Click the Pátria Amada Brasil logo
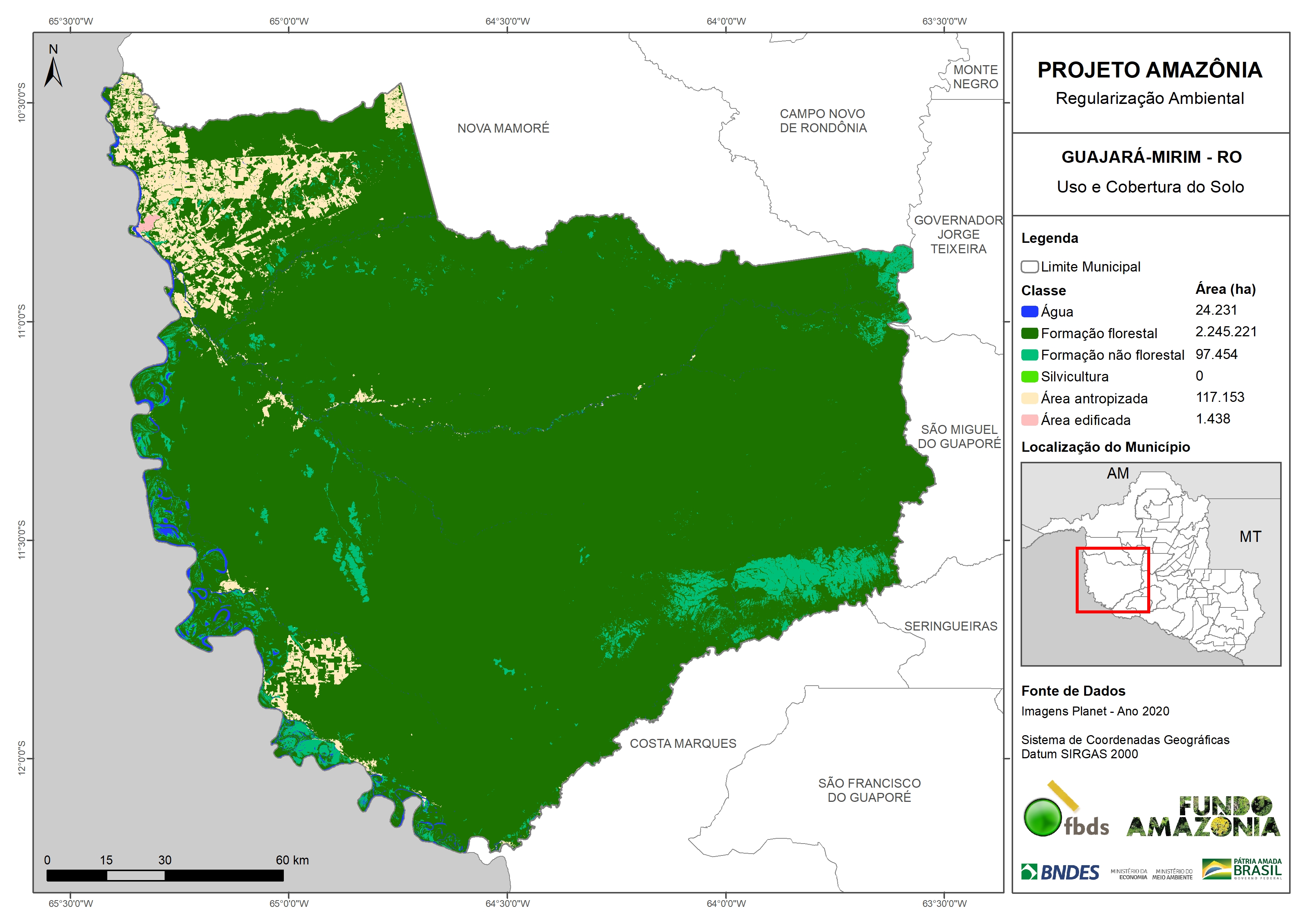This screenshot has height=924, width=1307. pyautogui.click(x=1241, y=869)
